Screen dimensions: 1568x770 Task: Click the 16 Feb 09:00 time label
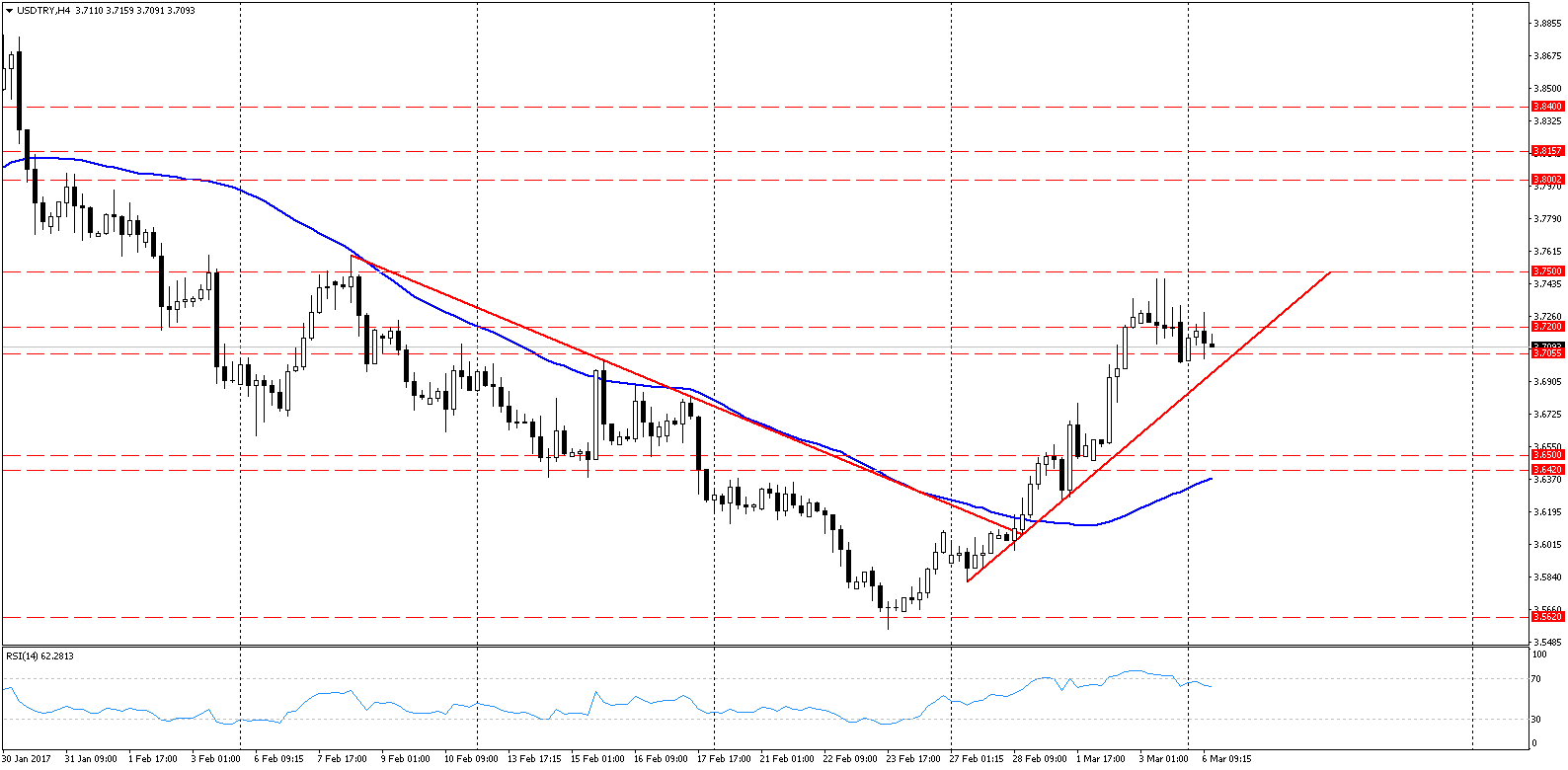[661, 759]
